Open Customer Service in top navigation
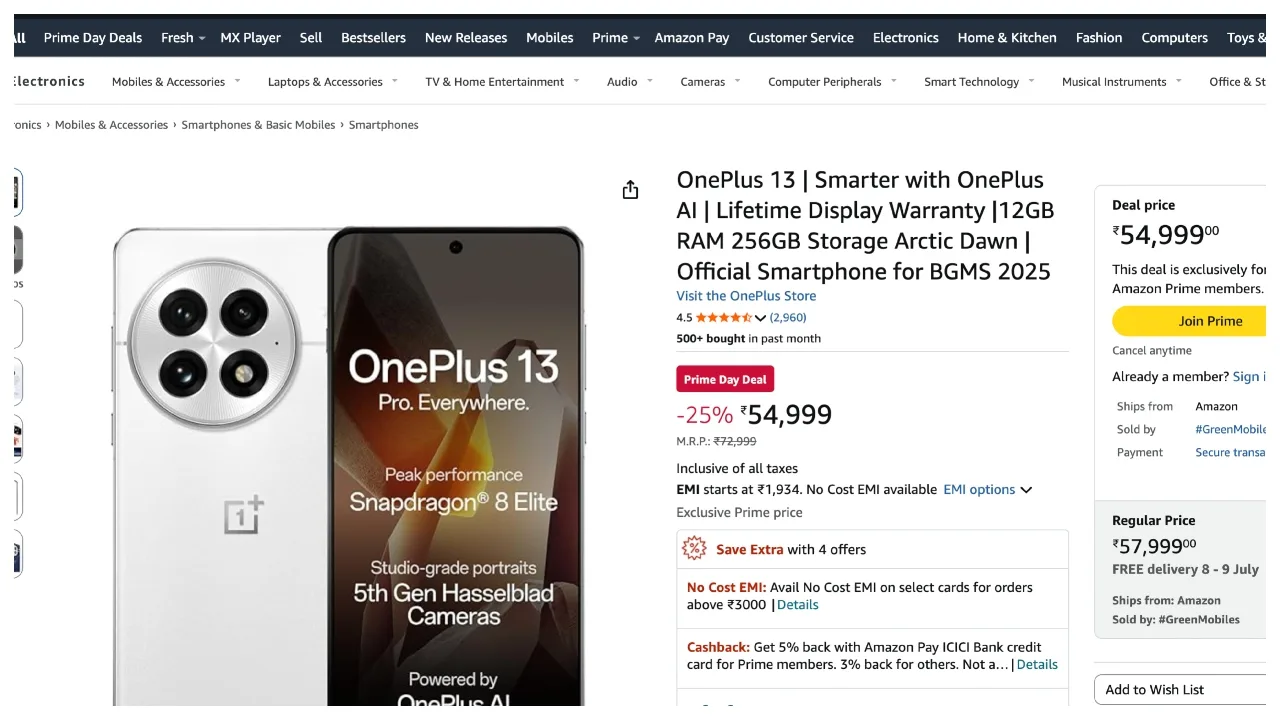This screenshot has width=1280, height=720. (x=801, y=38)
